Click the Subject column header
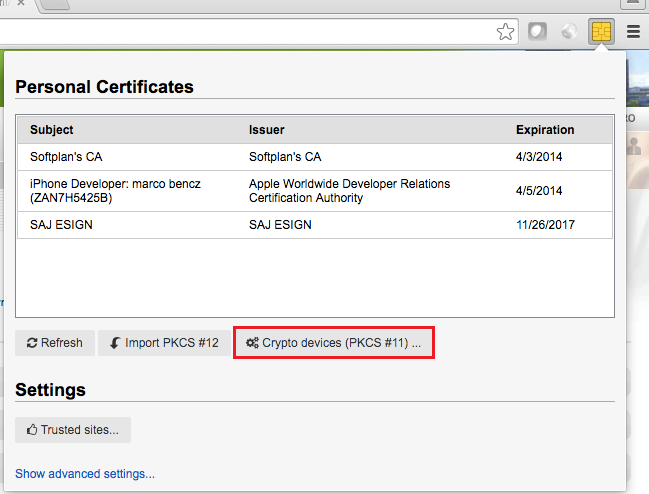The width and height of the screenshot is (649, 494). 52,130
